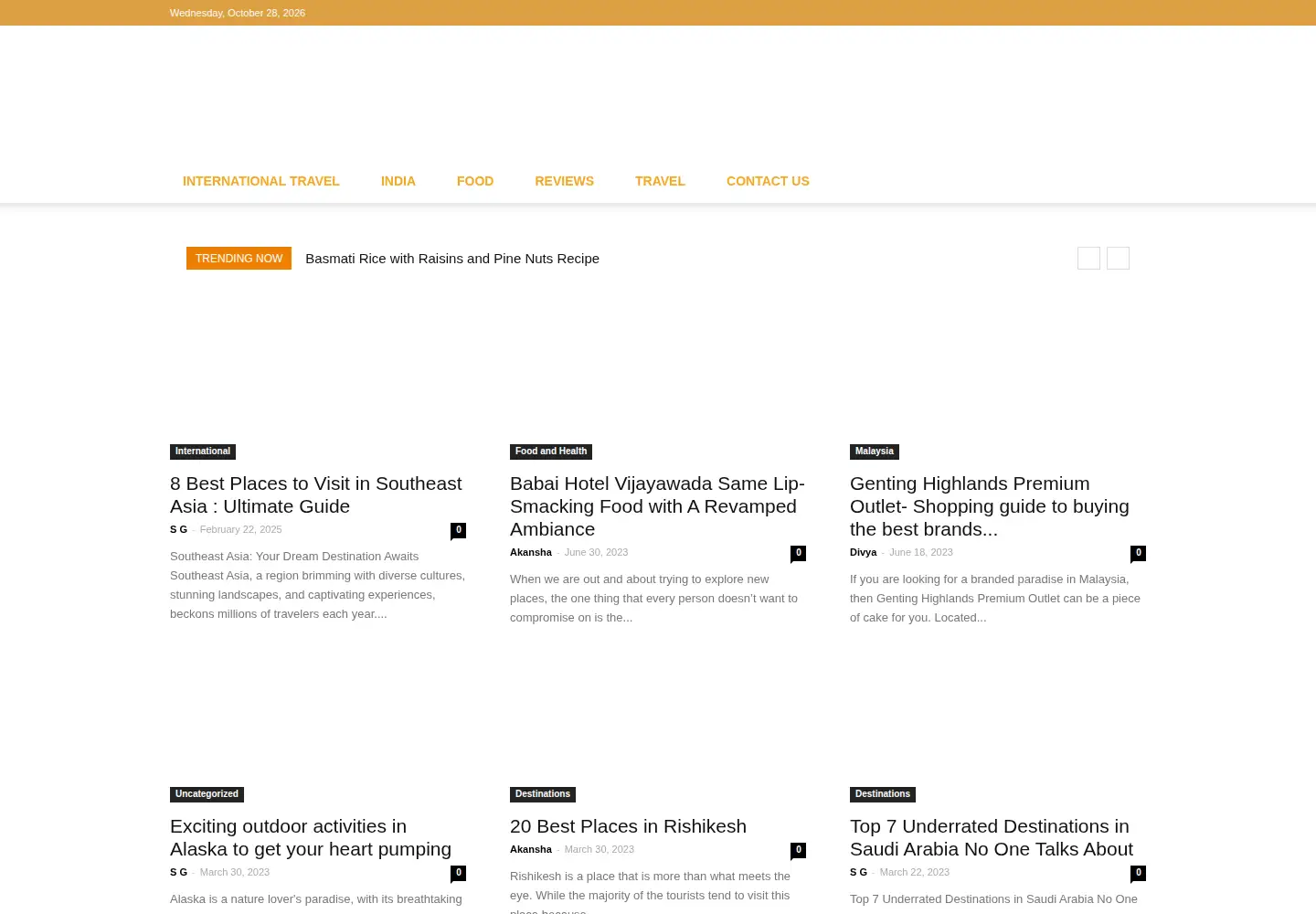Show previous trending post arrow
Viewport: 1316px width, 914px height.
(x=1088, y=259)
